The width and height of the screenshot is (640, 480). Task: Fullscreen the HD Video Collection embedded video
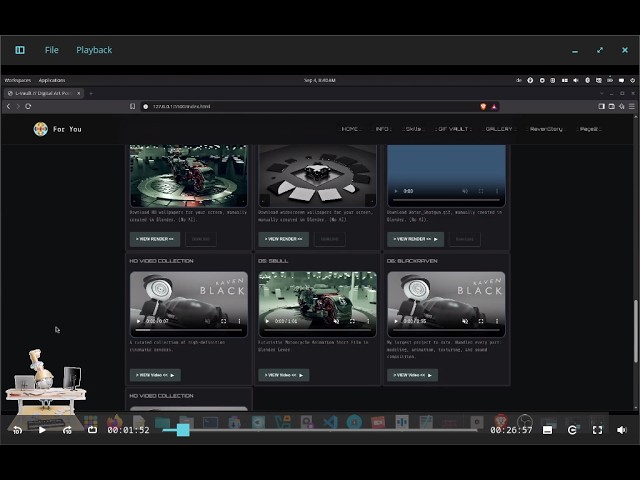223,321
